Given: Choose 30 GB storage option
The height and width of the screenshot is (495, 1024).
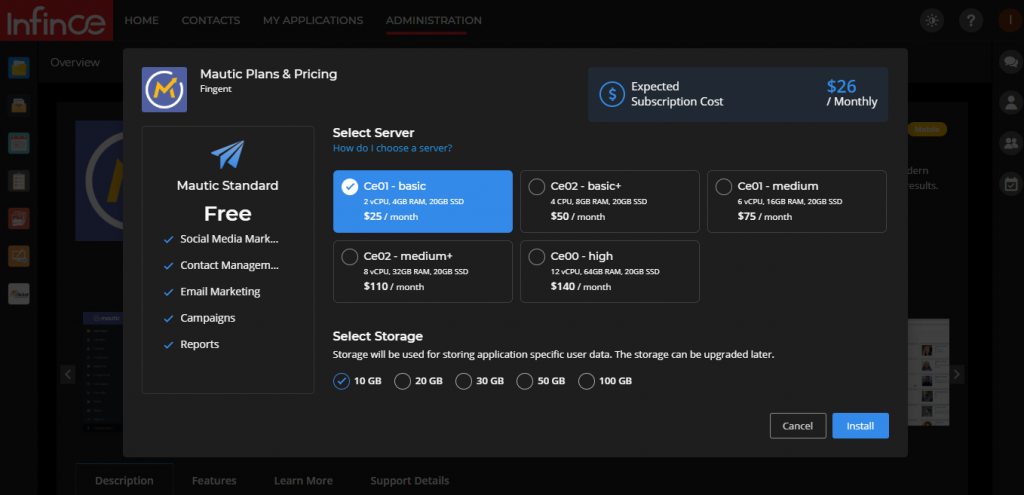Looking at the screenshot, I should click(464, 381).
